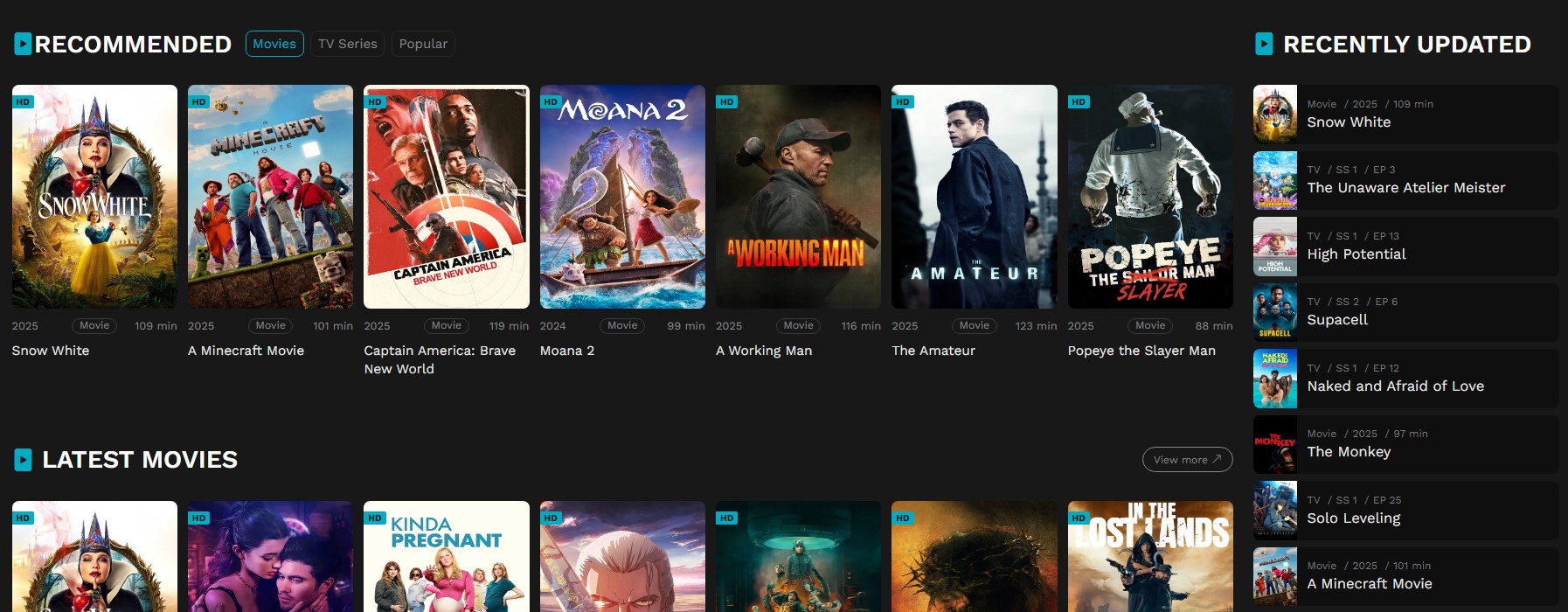Click the View more button for Latest Movies
The height and width of the screenshot is (612, 1568).
tap(1187, 460)
